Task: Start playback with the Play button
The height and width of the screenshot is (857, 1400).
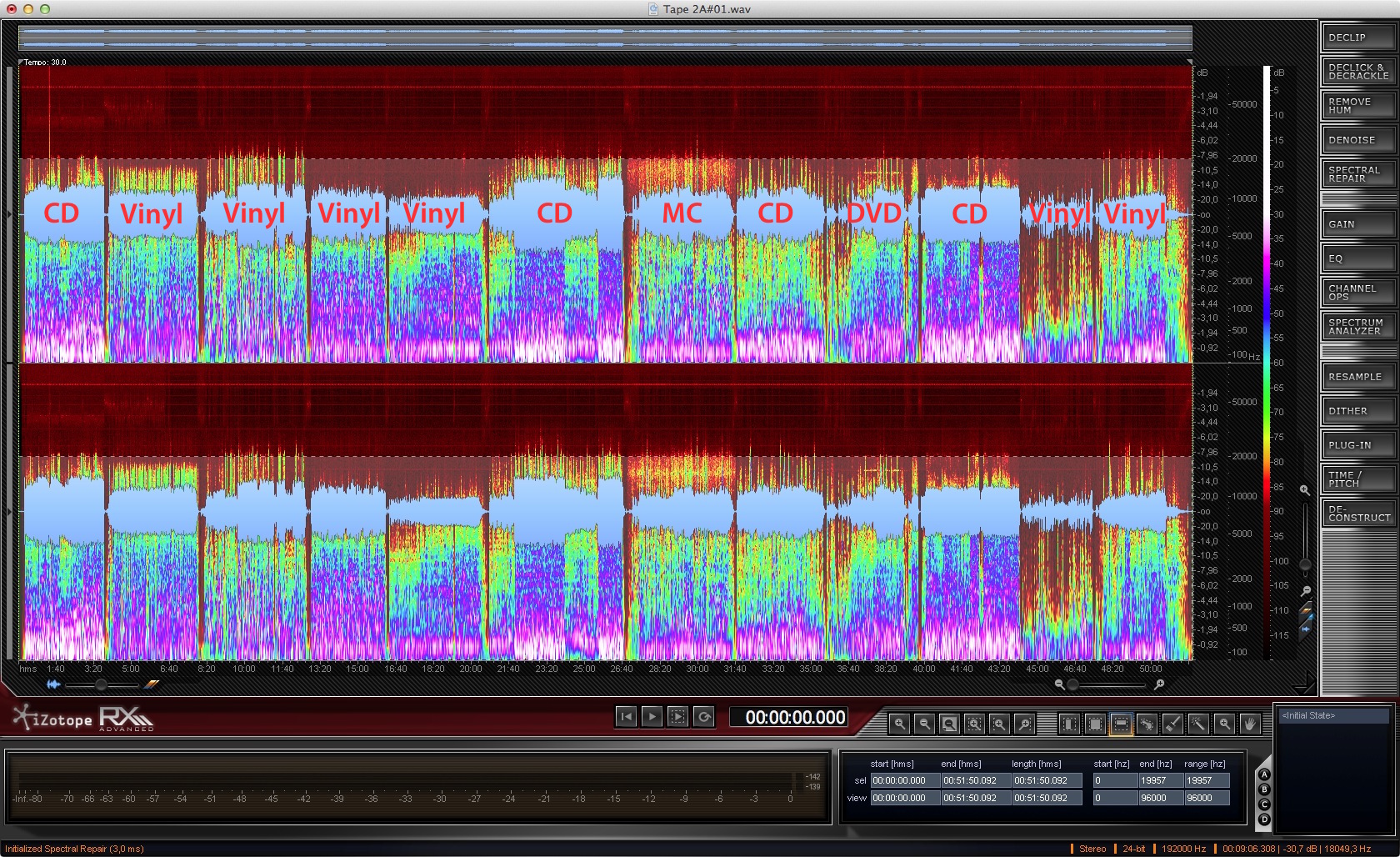Action: point(652,716)
